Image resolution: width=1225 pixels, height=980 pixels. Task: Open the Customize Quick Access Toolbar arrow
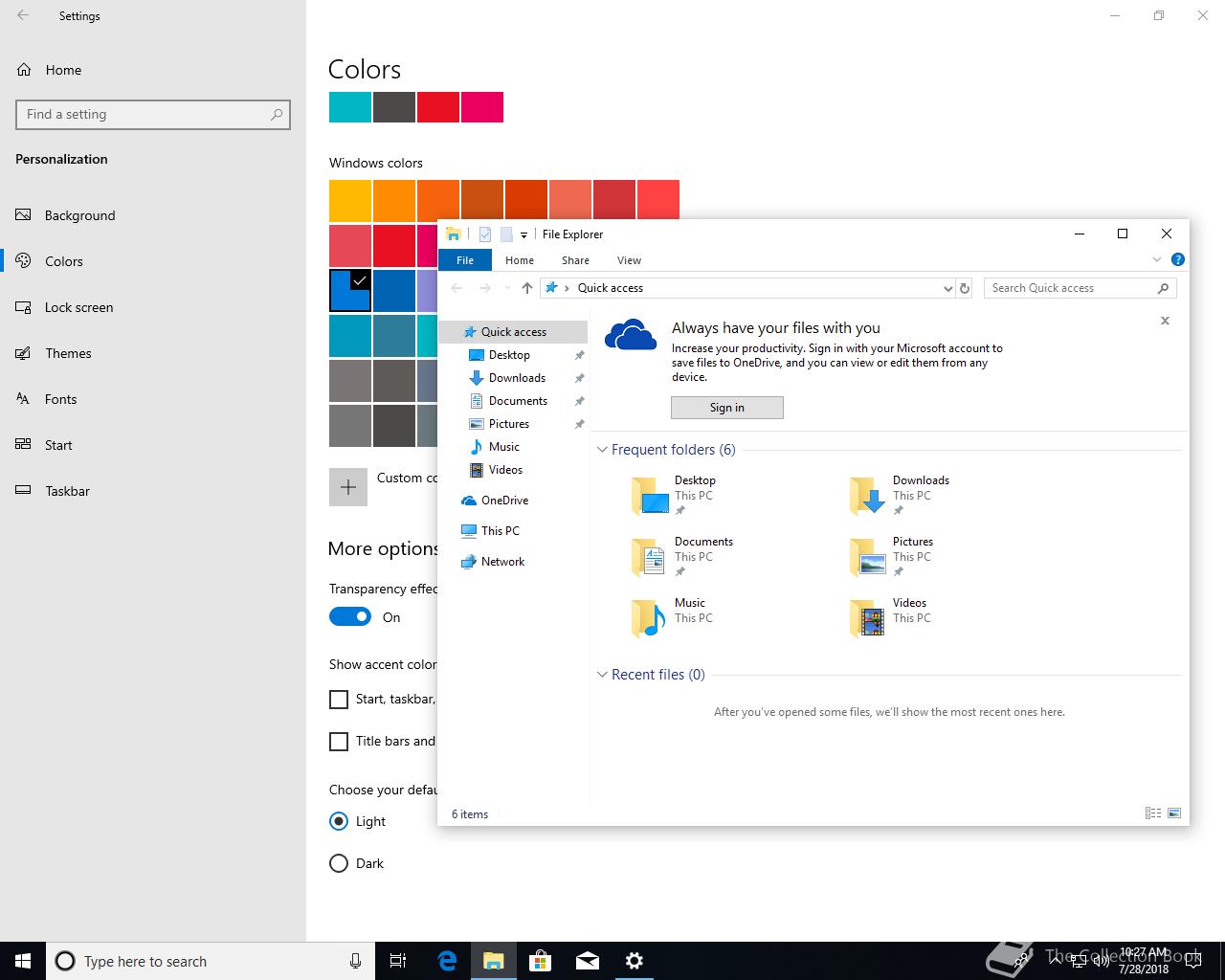523,235
